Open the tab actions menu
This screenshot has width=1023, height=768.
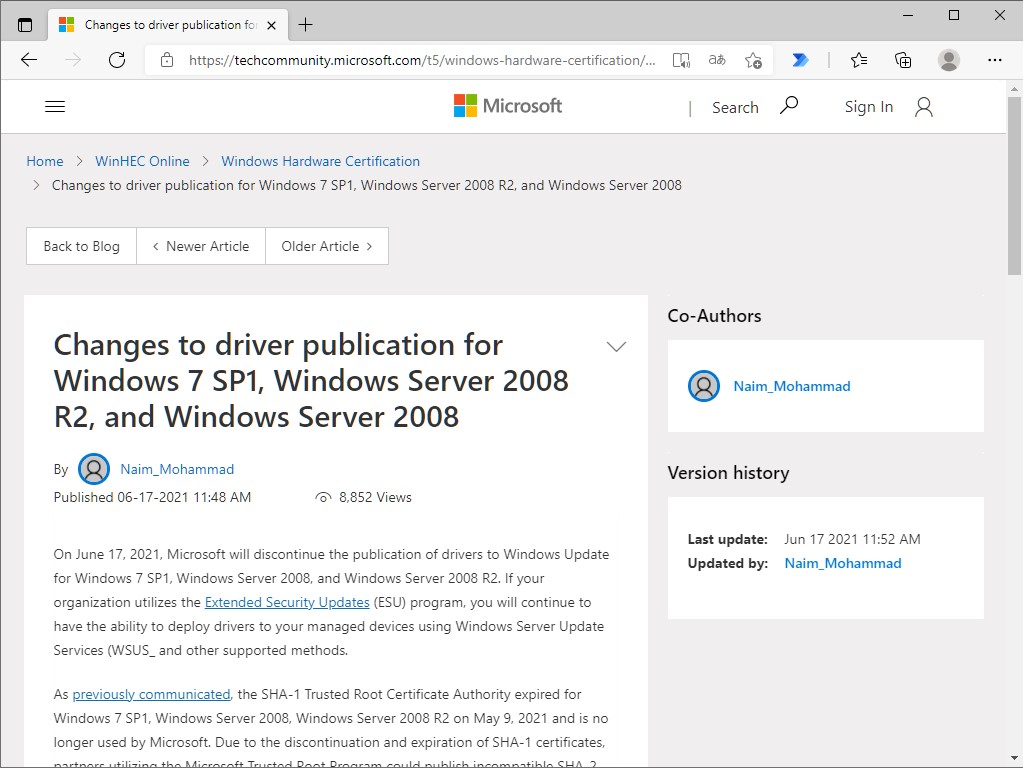point(24,23)
